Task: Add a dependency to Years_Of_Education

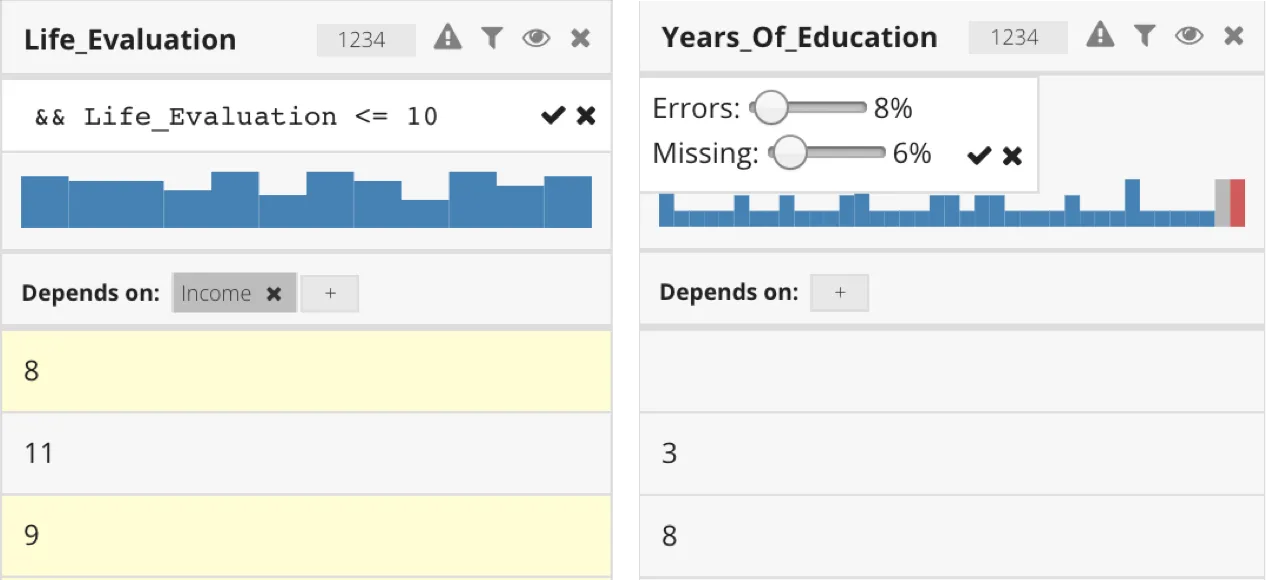Action: pyautogui.click(x=840, y=293)
